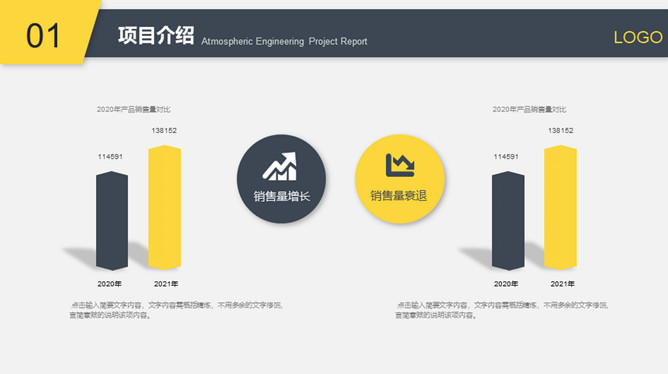The width and height of the screenshot is (668, 374).
Task: Click the yellow 01 section number
Action: click(43, 36)
